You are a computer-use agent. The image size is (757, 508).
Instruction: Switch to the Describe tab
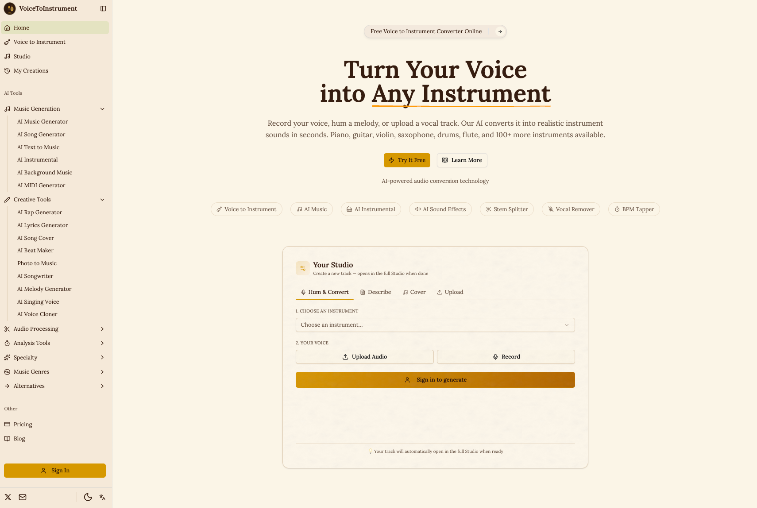click(x=376, y=292)
